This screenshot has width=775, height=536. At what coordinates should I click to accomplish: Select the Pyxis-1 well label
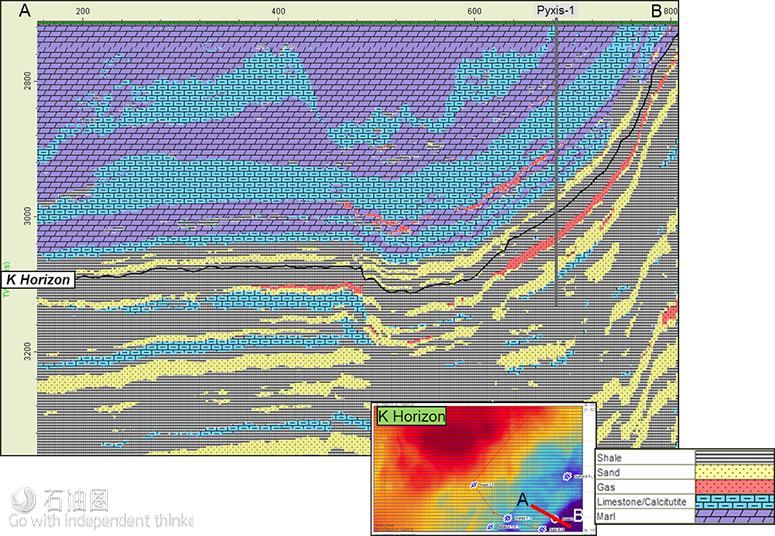pyautogui.click(x=556, y=10)
